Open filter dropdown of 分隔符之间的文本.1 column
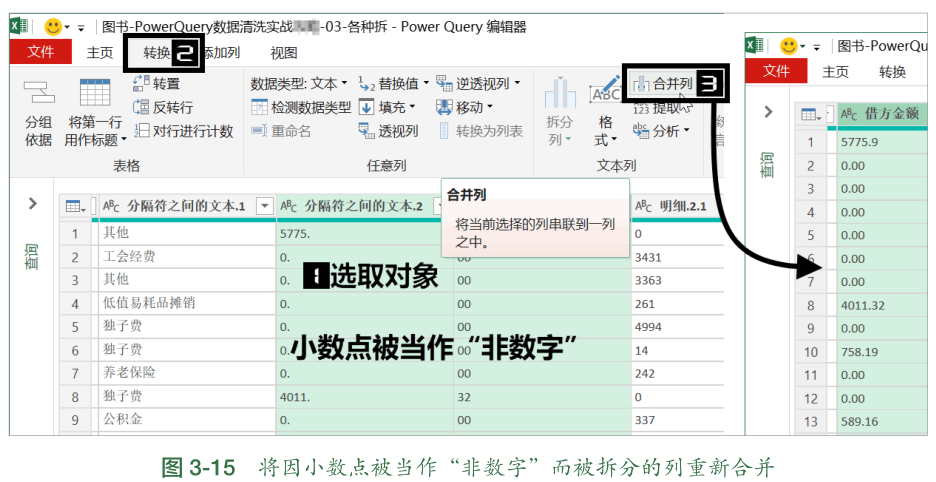Image resolution: width=936 pixels, height=482 pixels. coord(264,207)
